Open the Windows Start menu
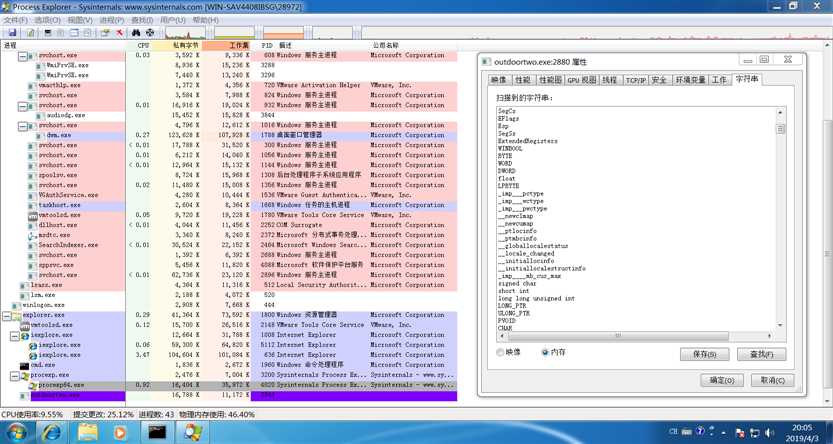Viewport: 833px width, 444px height. [18, 432]
